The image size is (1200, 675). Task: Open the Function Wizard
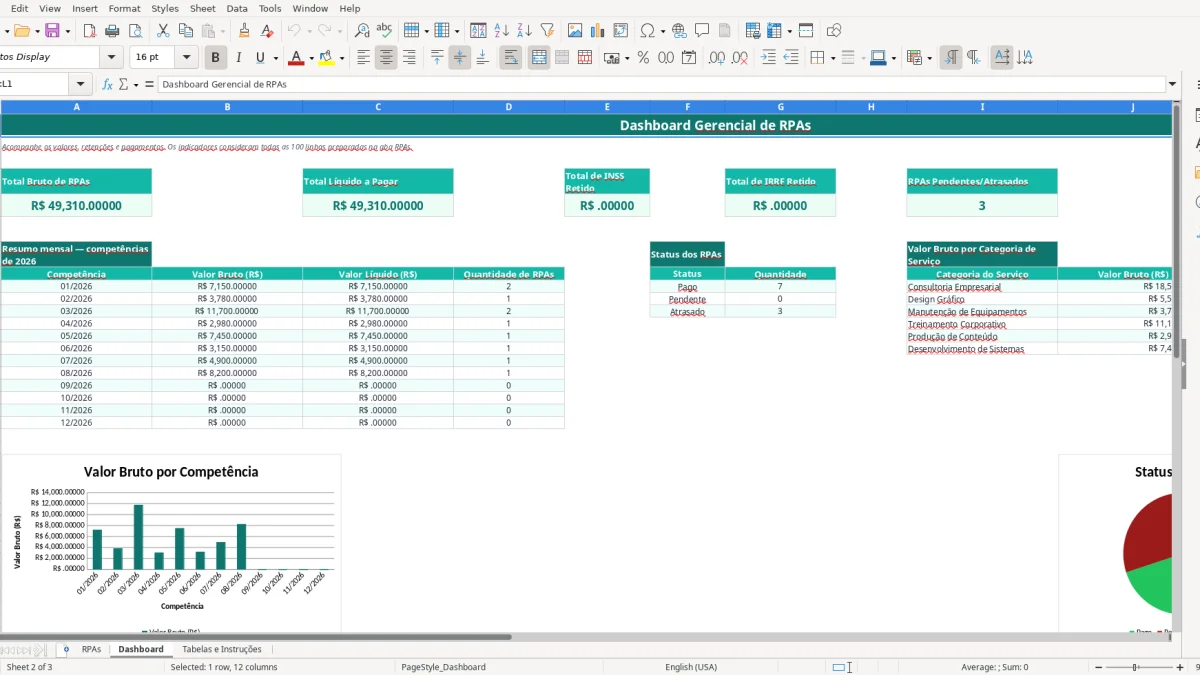[x=108, y=85]
